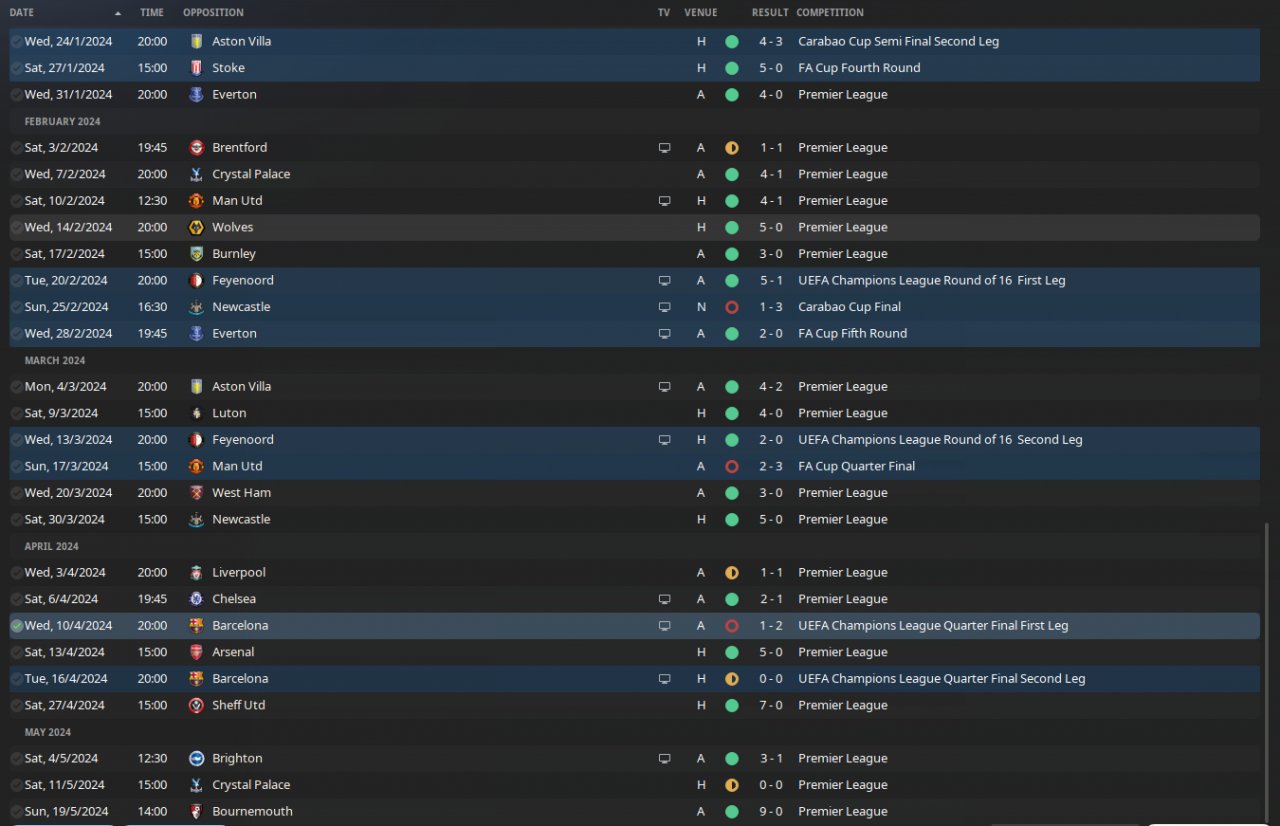
Task: Click the TV icon next to the Chelsea fixture
Action: point(664,600)
